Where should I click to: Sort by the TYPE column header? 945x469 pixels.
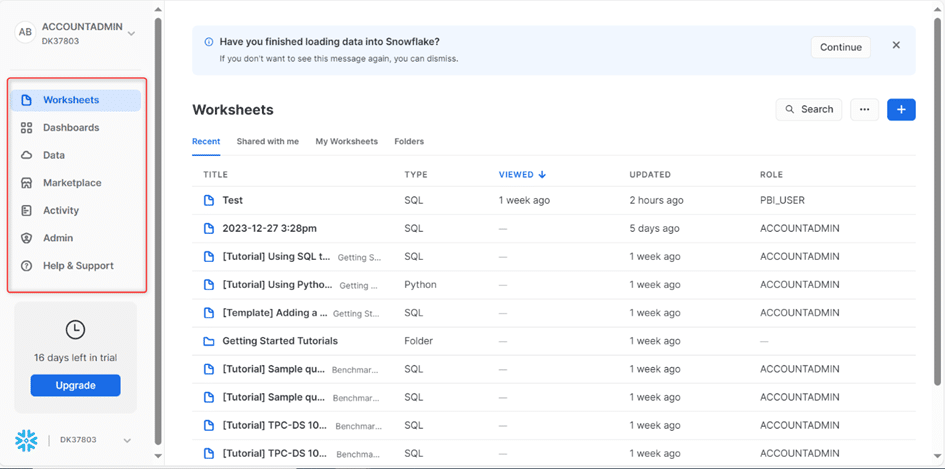[416, 175]
